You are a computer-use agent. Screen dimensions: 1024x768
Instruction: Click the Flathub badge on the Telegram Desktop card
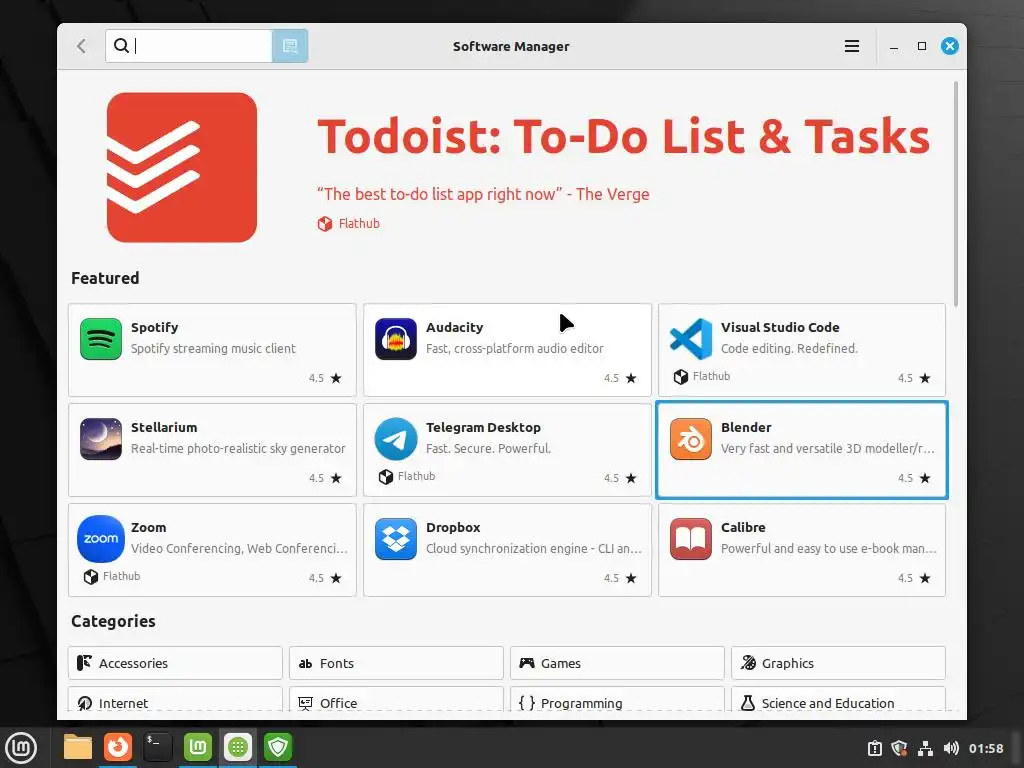[407, 477]
